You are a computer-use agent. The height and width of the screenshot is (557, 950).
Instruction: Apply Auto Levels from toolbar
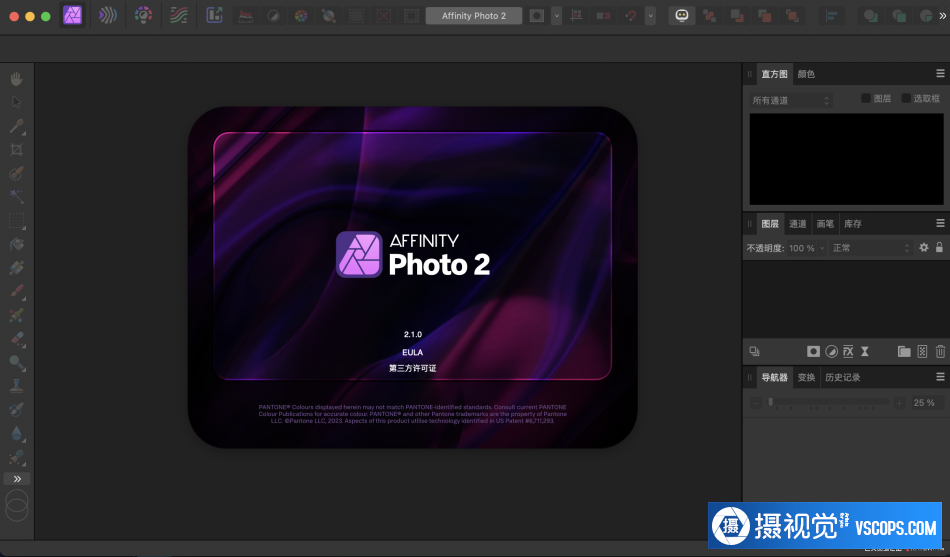point(245,16)
